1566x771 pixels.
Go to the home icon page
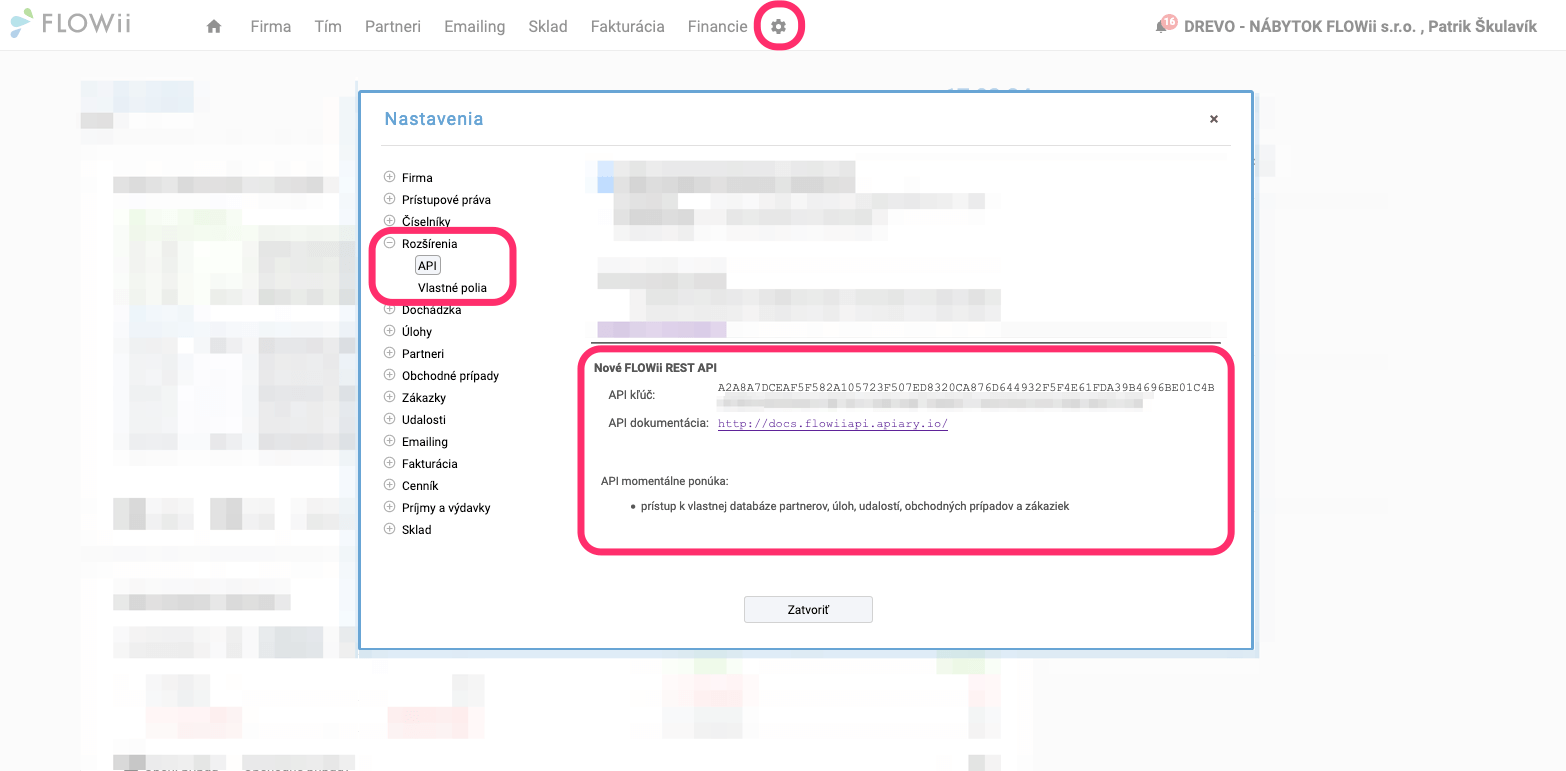click(x=213, y=27)
